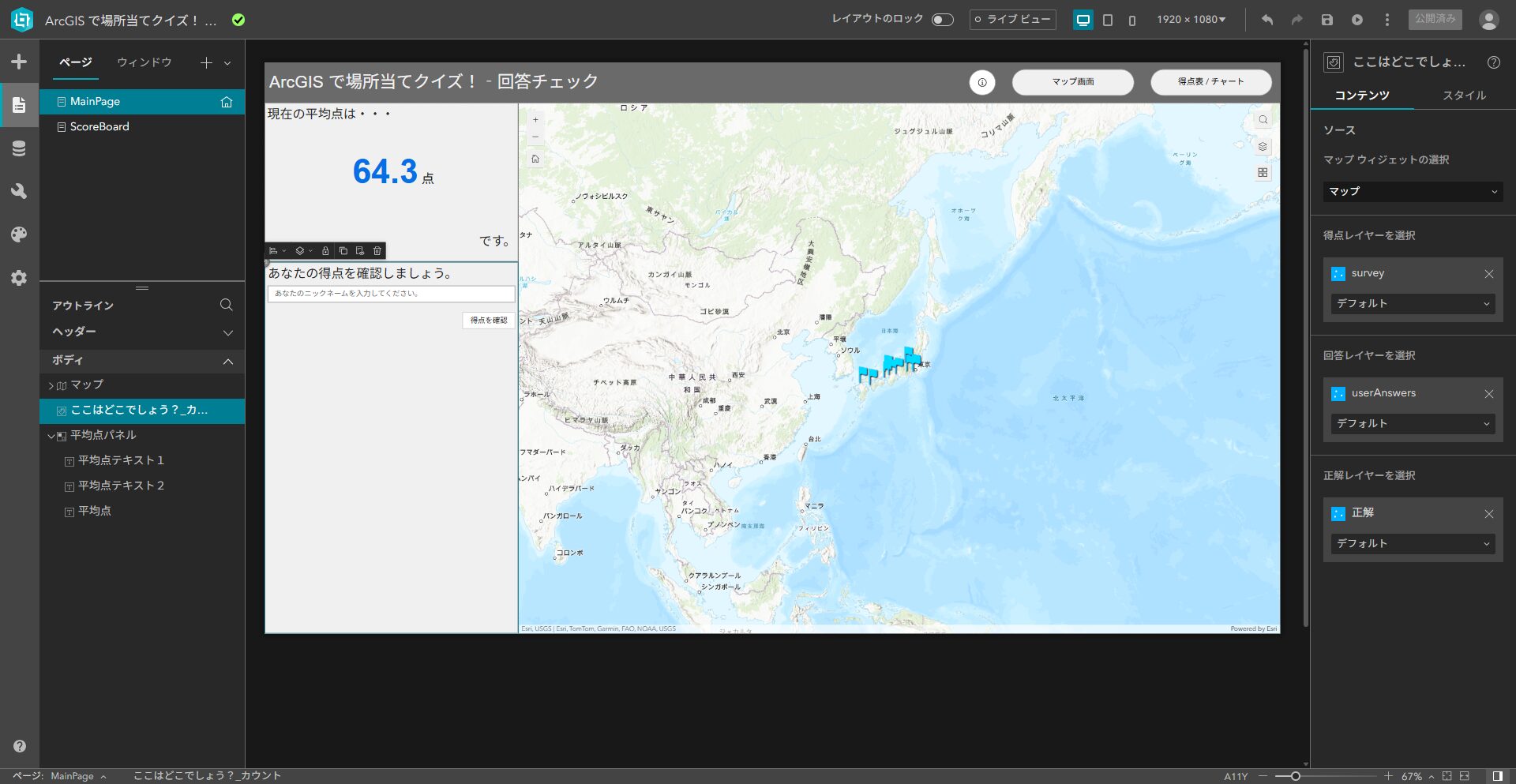Open the user account avatar
The height and width of the screenshot is (784, 1516).
pyautogui.click(x=1488, y=20)
